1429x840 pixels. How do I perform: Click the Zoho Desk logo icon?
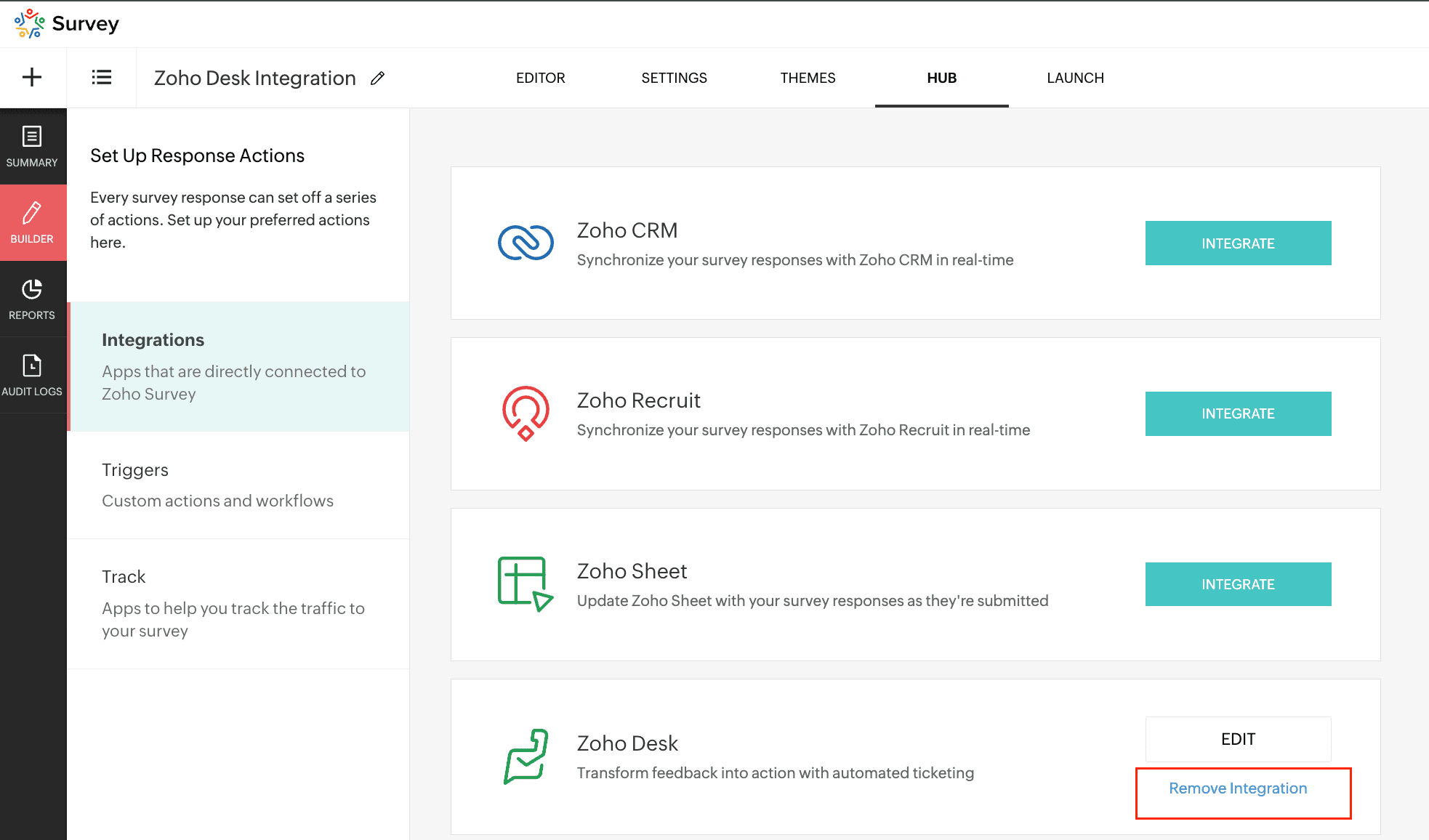[526, 756]
